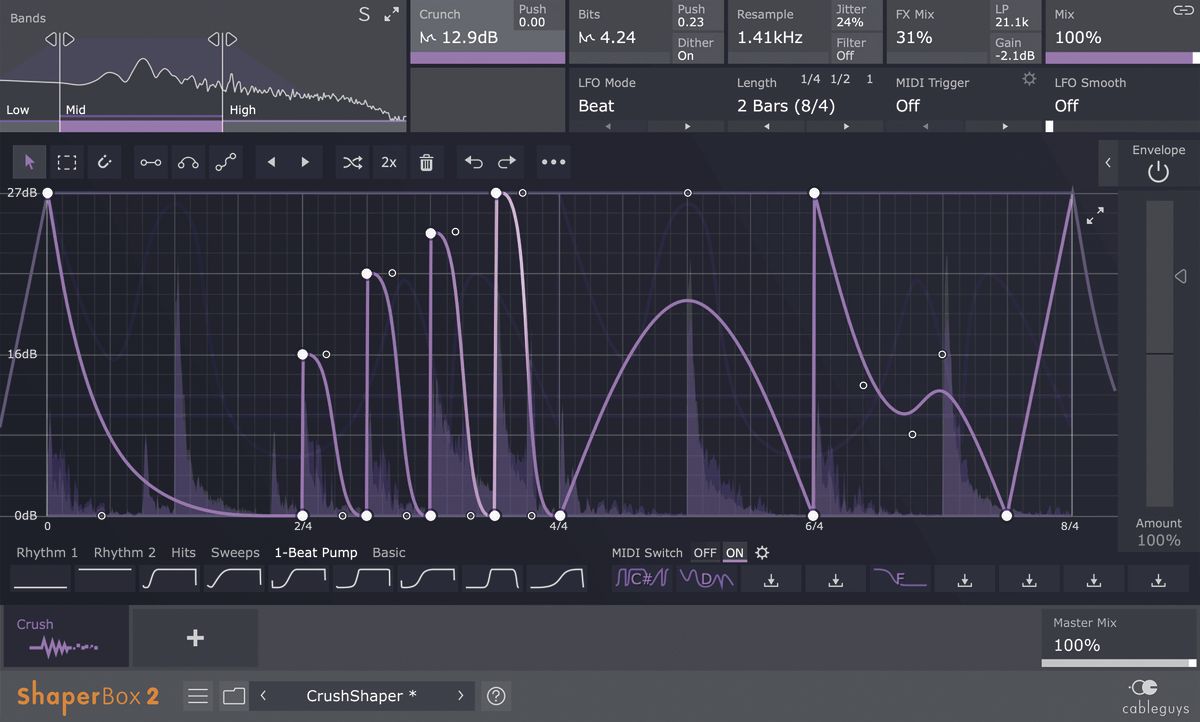This screenshot has height=722, width=1200.
Task: Click the 2x waveform multiplier icon
Action: (x=389, y=162)
